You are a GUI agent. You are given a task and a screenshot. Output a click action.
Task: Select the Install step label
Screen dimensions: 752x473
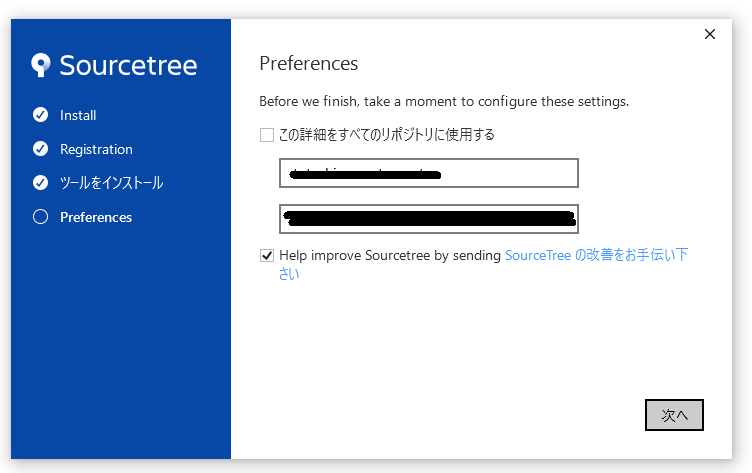(78, 115)
